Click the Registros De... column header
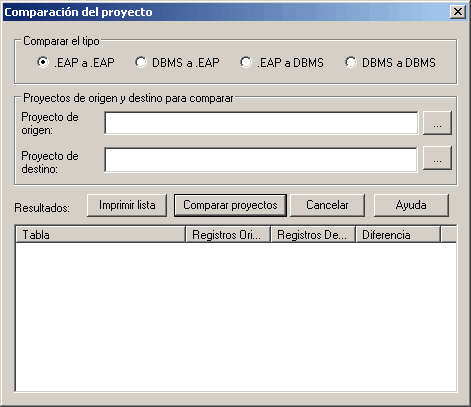The image size is (471, 407). 313,235
